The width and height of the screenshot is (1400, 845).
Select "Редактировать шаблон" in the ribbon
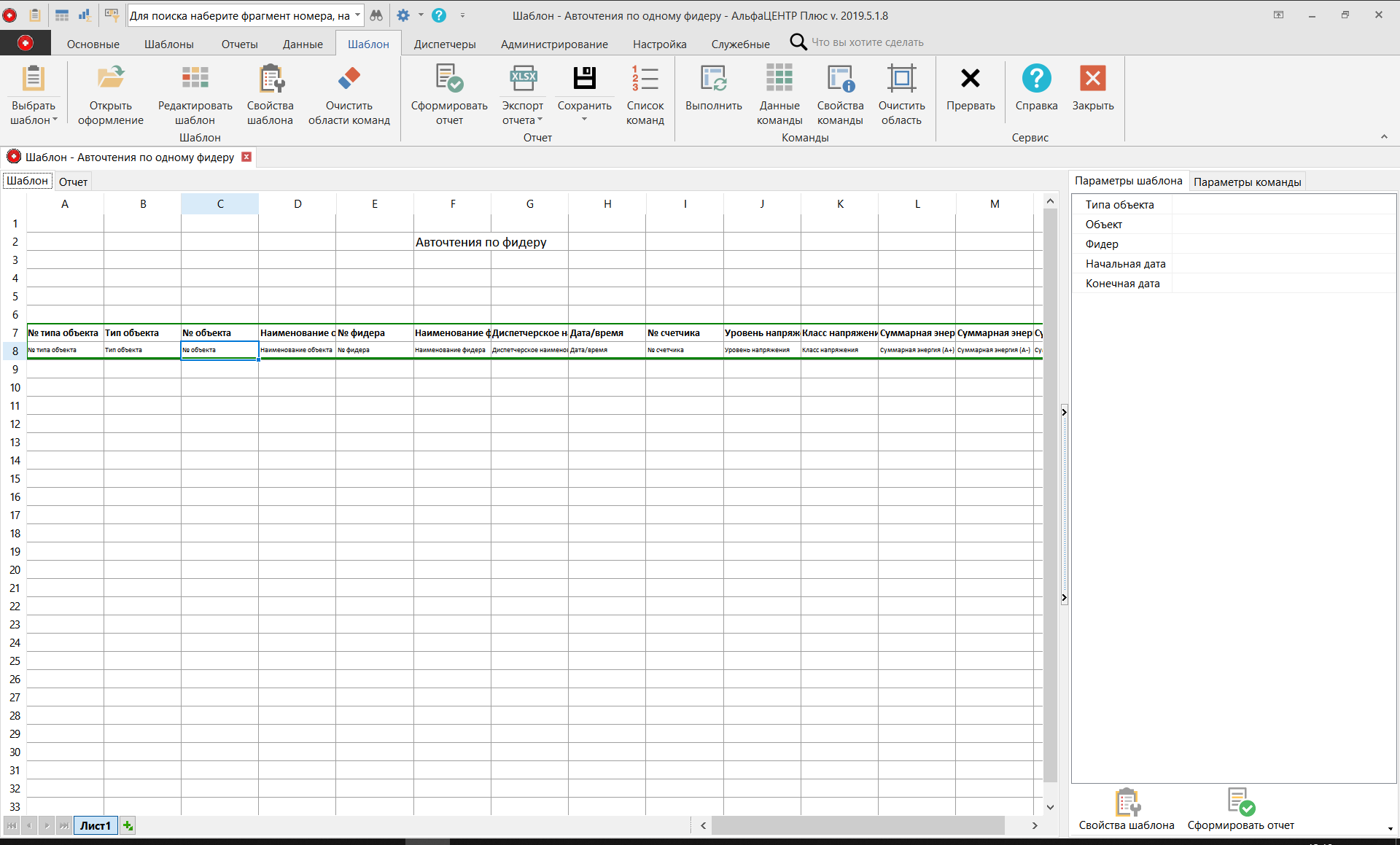tap(193, 93)
